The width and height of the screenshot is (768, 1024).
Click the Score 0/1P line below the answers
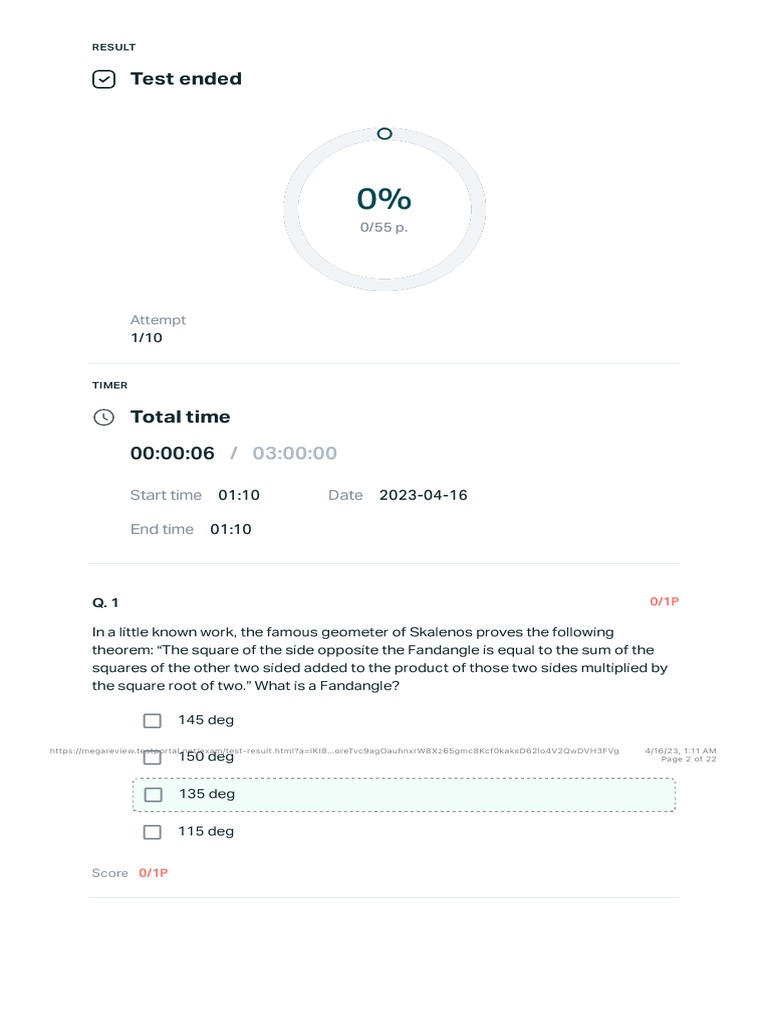pos(130,873)
